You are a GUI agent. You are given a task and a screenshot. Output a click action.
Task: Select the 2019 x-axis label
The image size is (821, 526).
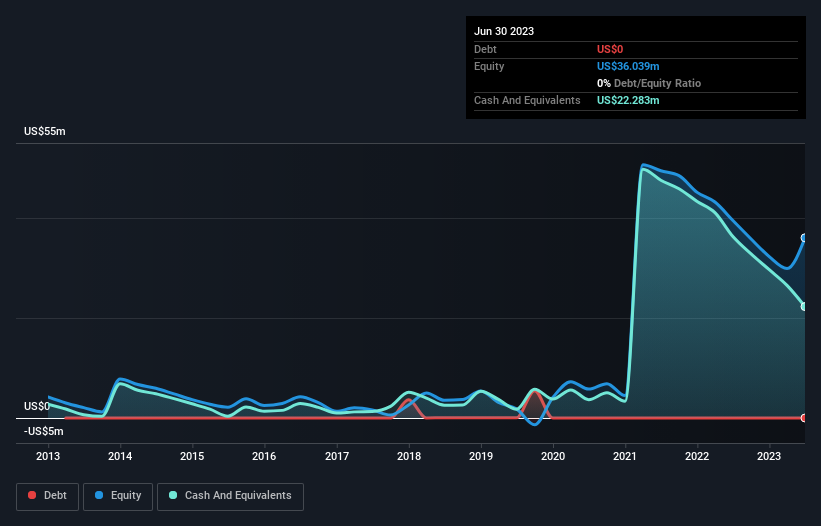(x=481, y=456)
